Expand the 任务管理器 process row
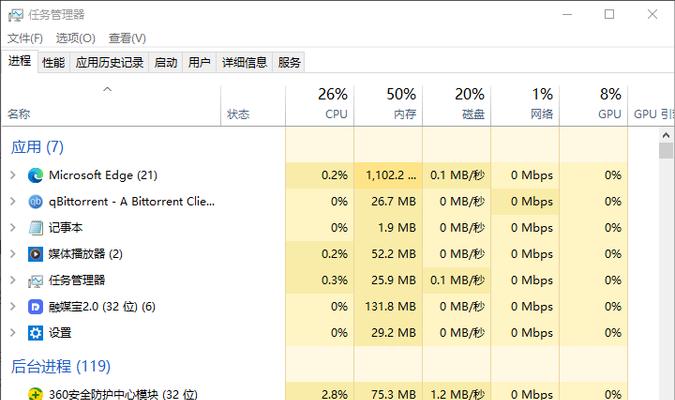This screenshot has height=400, width=675. point(13,280)
